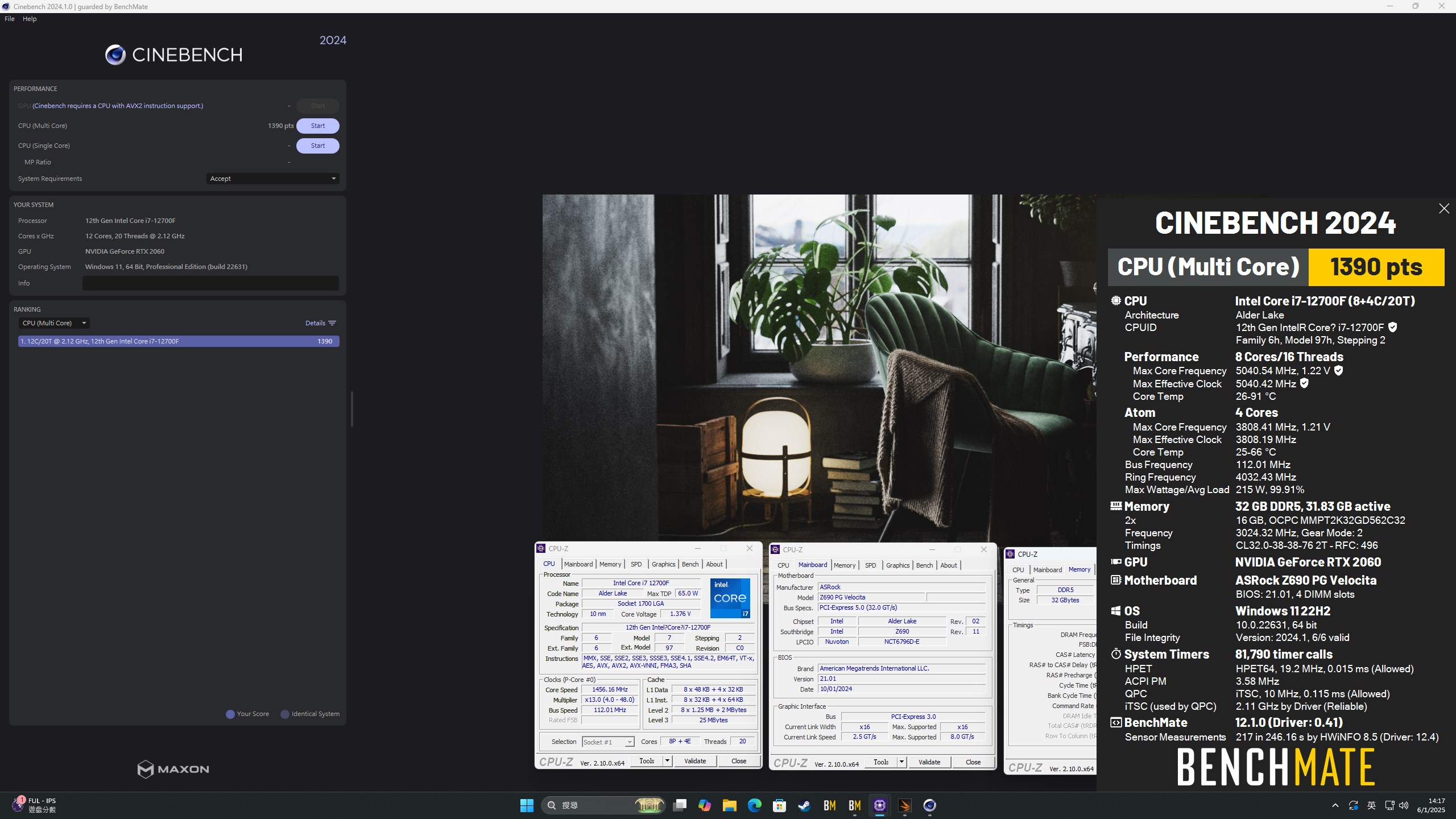1456x819 pixels.
Task: Switch to CPU-Z via purple chip taskbar icon
Action: 880,805
